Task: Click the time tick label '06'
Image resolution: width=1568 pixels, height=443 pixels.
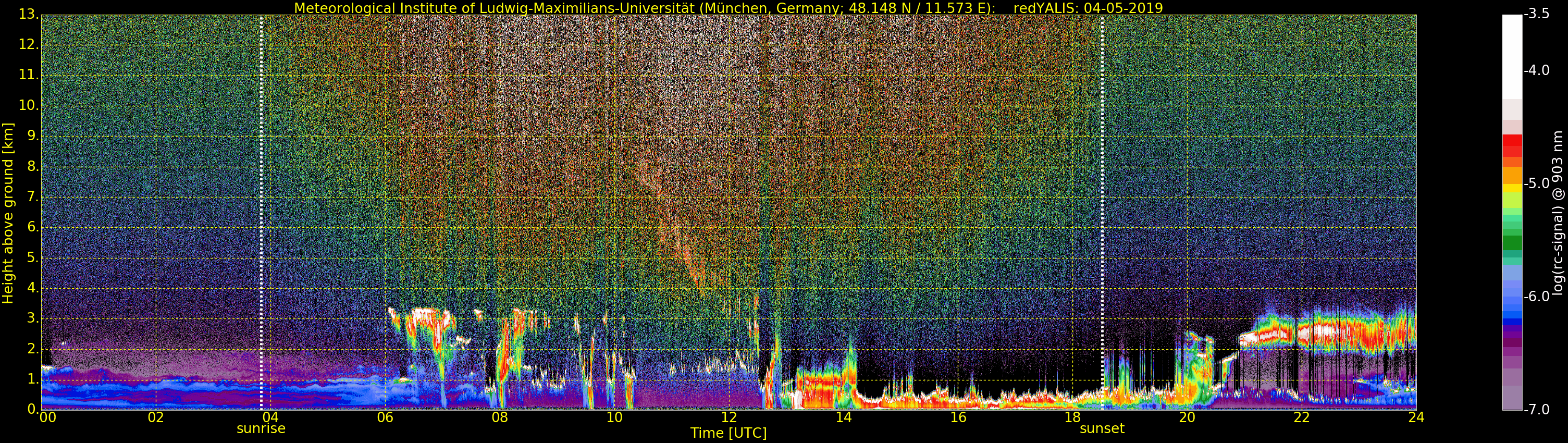Action: [x=385, y=417]
